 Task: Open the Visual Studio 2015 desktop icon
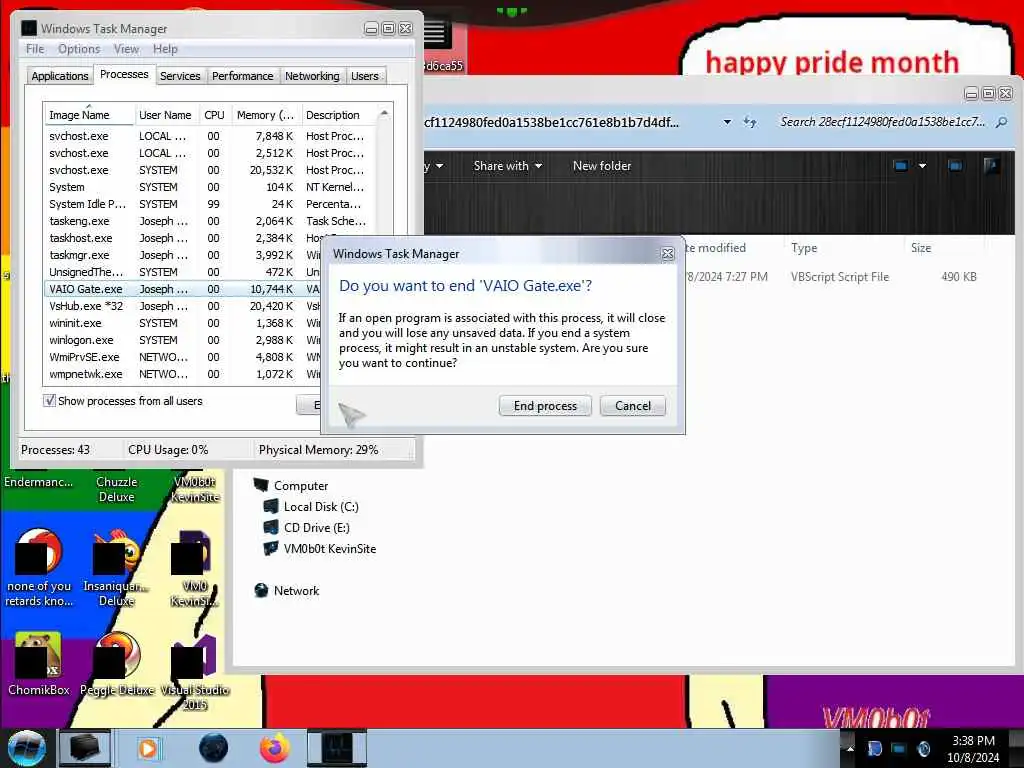pos(195,673)
